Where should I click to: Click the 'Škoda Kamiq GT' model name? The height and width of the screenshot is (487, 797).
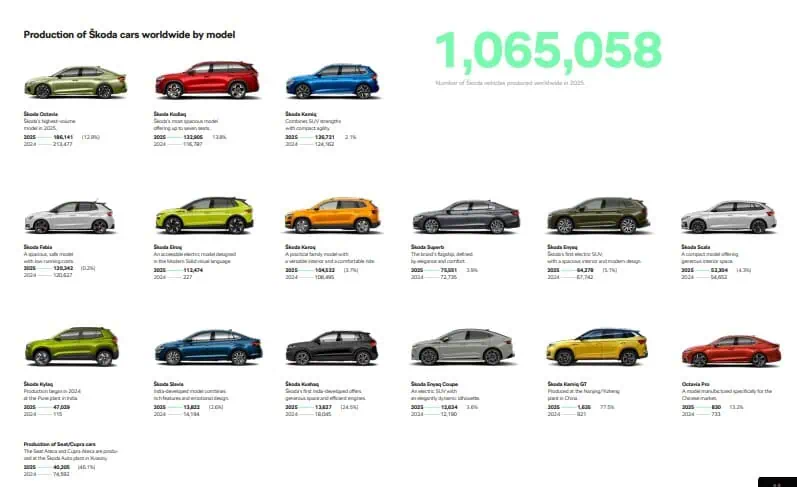[567, 384]
